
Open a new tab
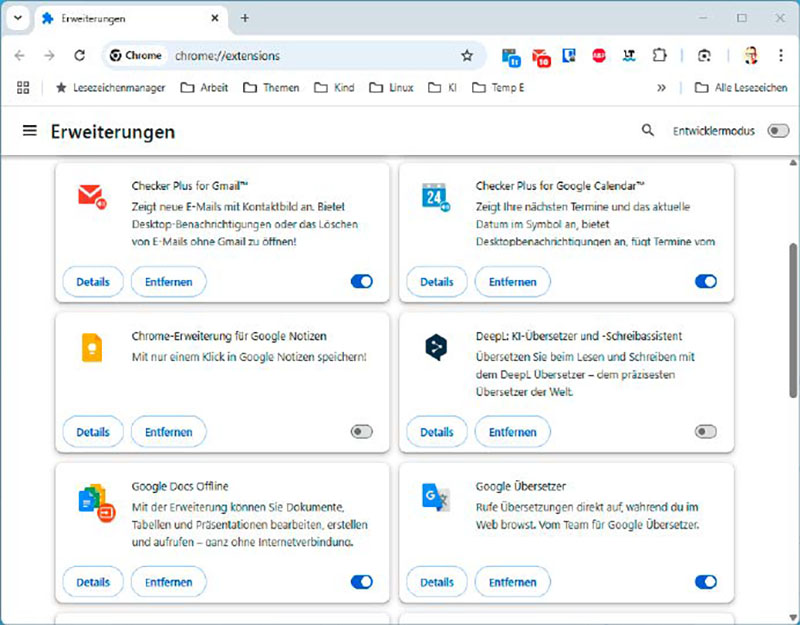(x=245, y=18)
